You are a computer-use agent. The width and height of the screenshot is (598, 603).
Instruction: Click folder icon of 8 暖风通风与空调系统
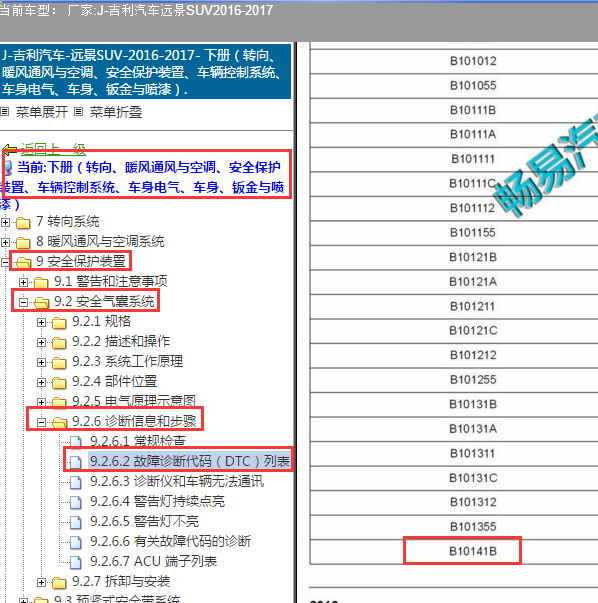pyautogui.click(x=23, y=242)
